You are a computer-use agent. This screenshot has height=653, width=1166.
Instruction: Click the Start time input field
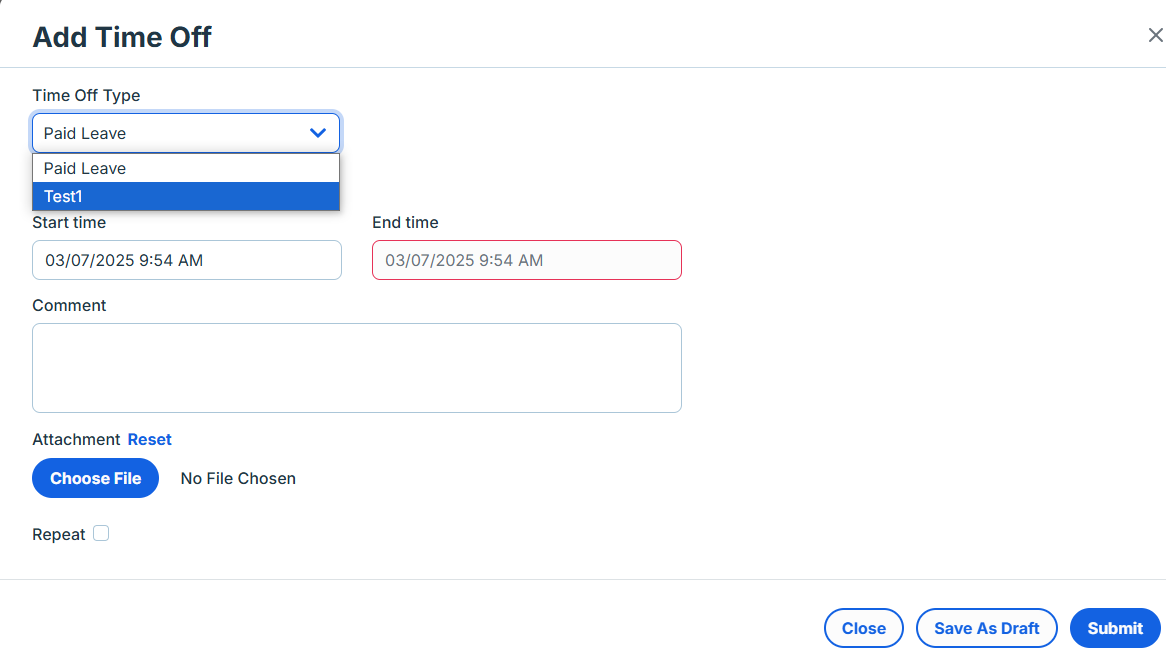(x=187, y=260)
